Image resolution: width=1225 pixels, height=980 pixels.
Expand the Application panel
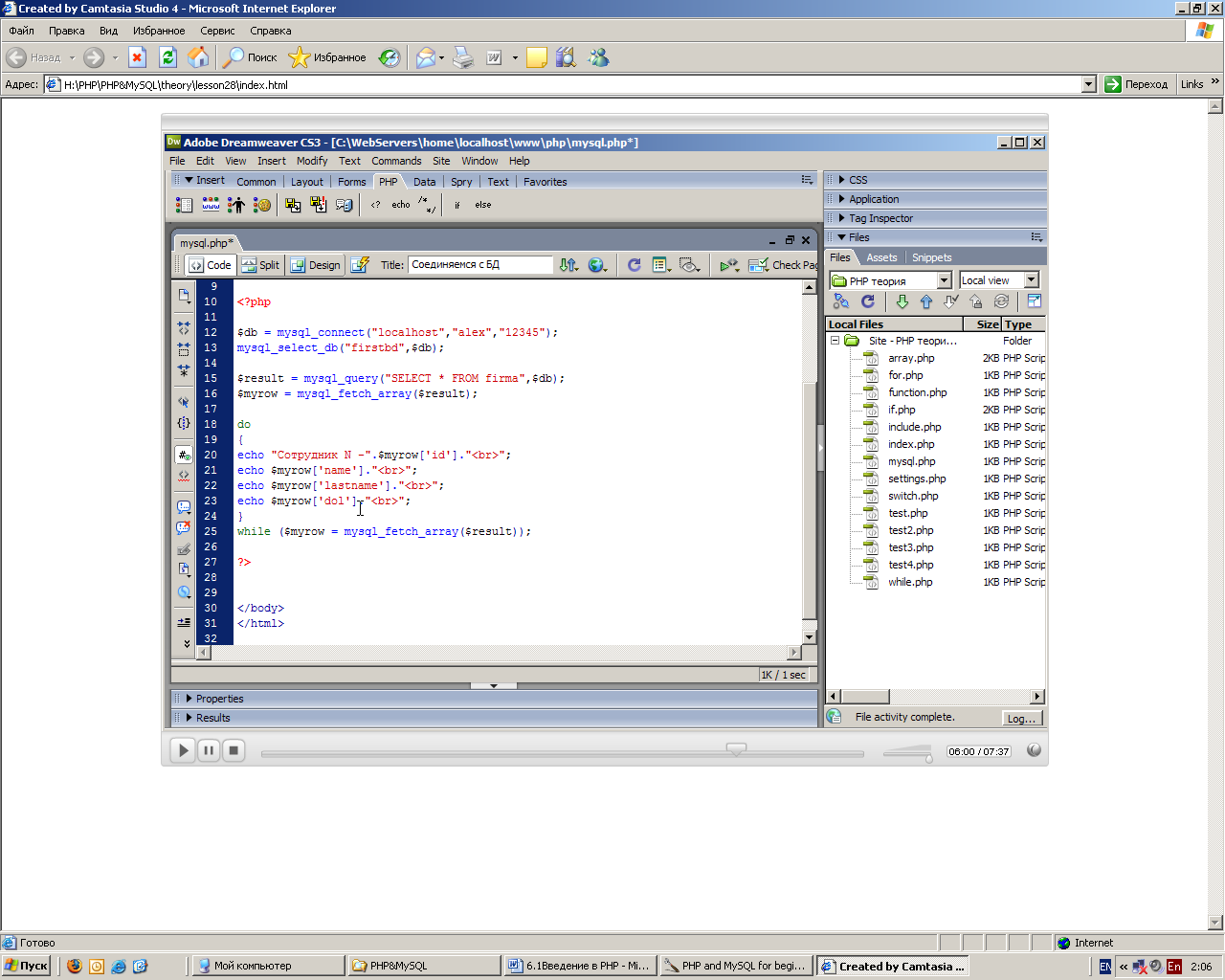click(x=842, y=199)
